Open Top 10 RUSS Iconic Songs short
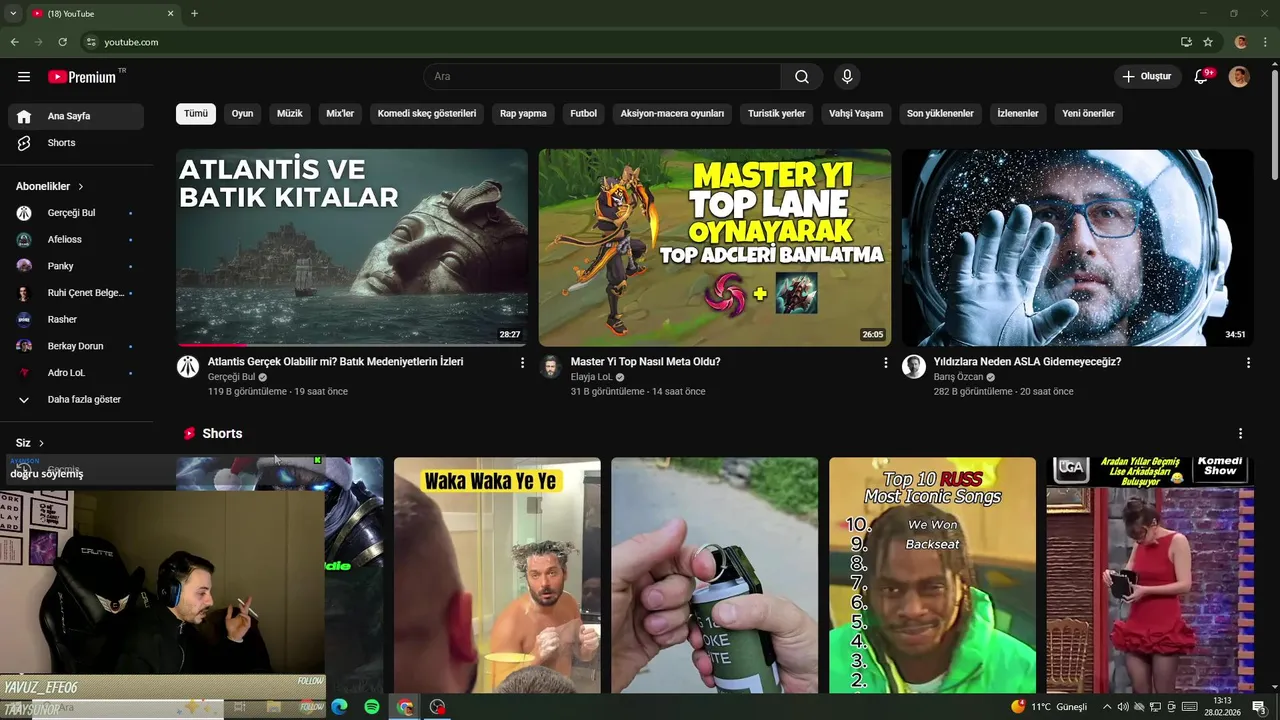1280x720 pixels. coord(933,576)
